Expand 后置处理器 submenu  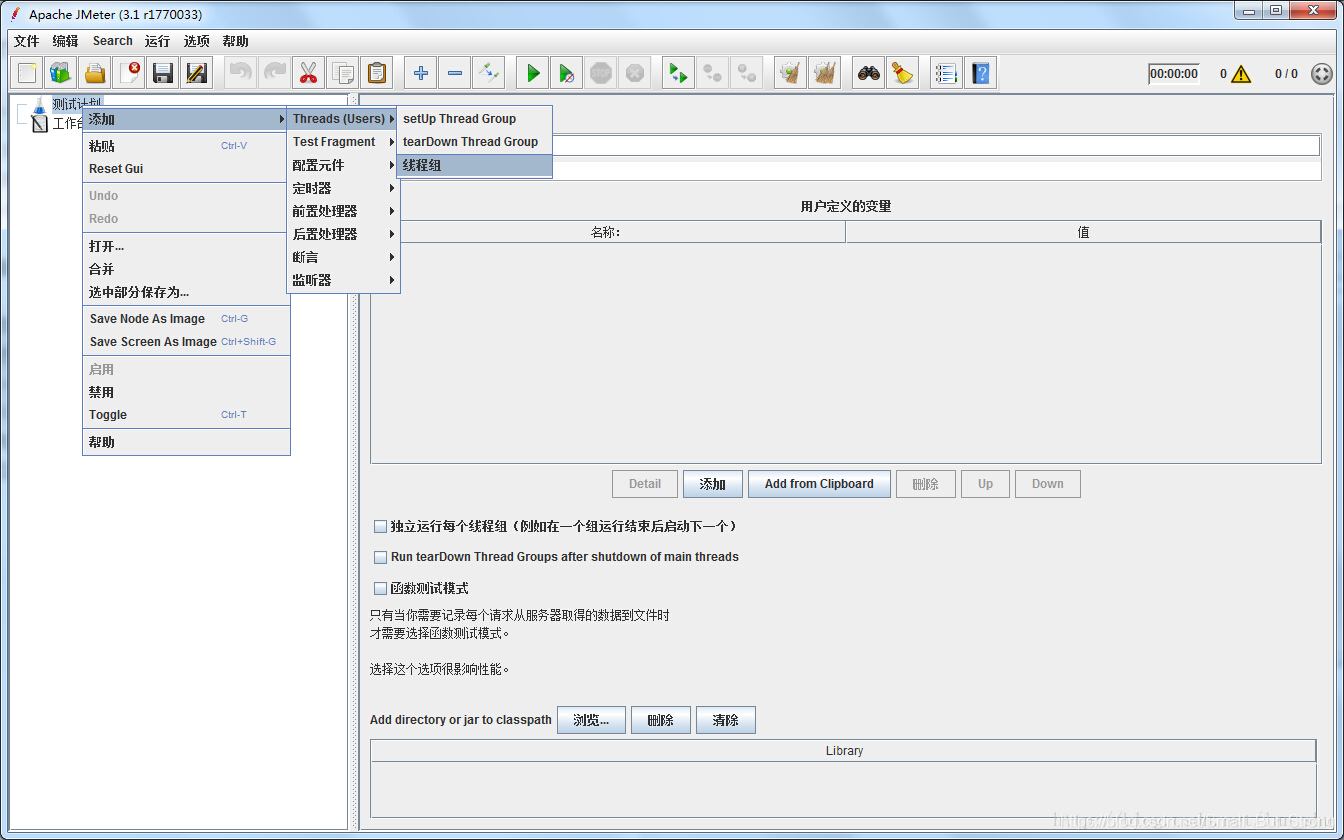[343, 234]
